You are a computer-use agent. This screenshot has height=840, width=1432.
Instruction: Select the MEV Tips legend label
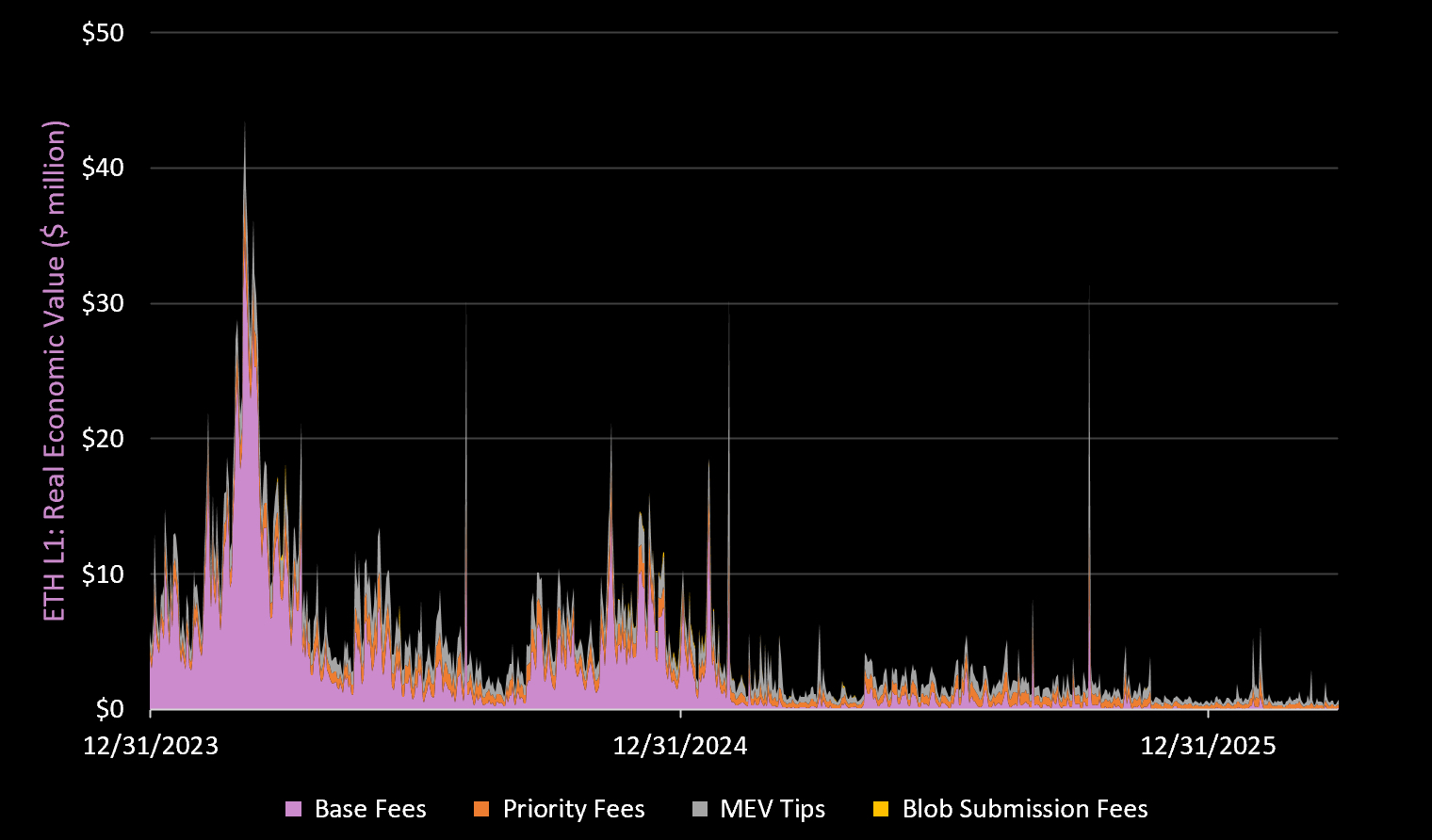click(x=773, y=809)
